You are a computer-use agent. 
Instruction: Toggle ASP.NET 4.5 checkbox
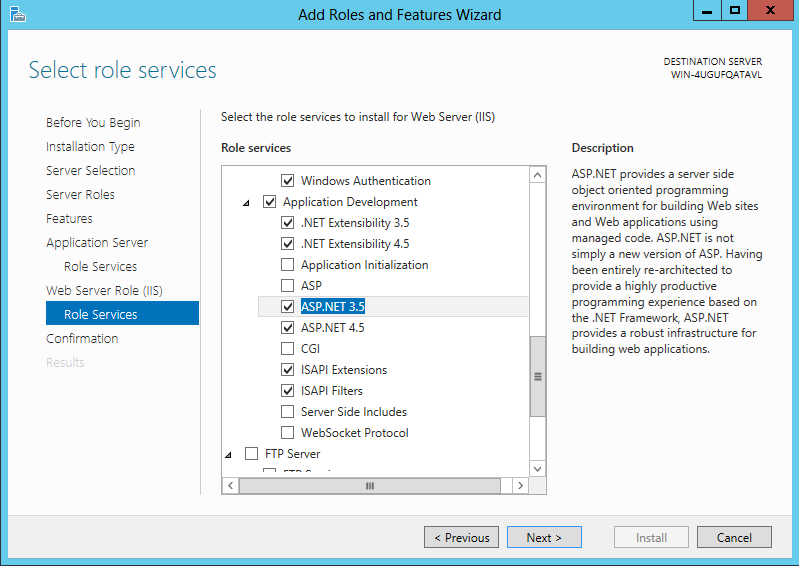click(287, 328)
